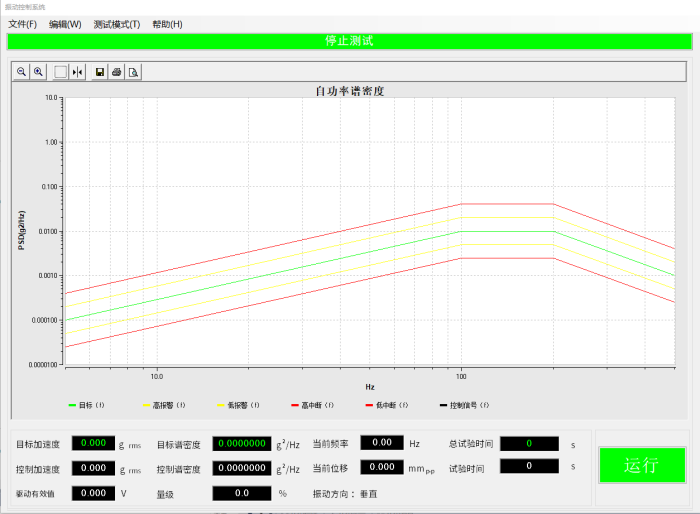Click the horizontal compress arrows icon
The image size is (700, 514).
[x=78, y=72]
